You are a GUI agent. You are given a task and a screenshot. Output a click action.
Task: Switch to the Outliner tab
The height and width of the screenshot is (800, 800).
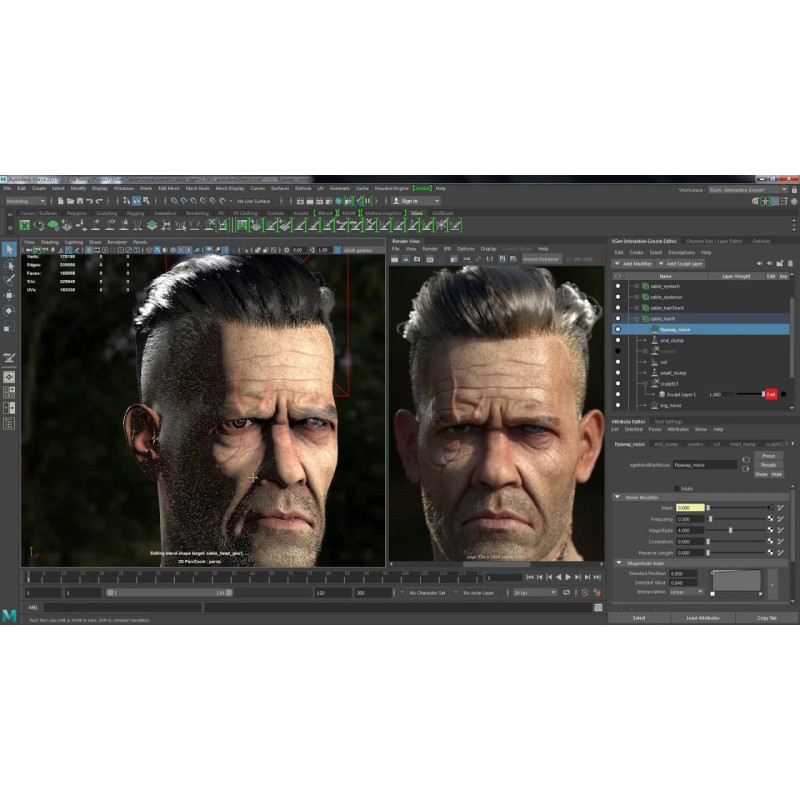[761, 241]
